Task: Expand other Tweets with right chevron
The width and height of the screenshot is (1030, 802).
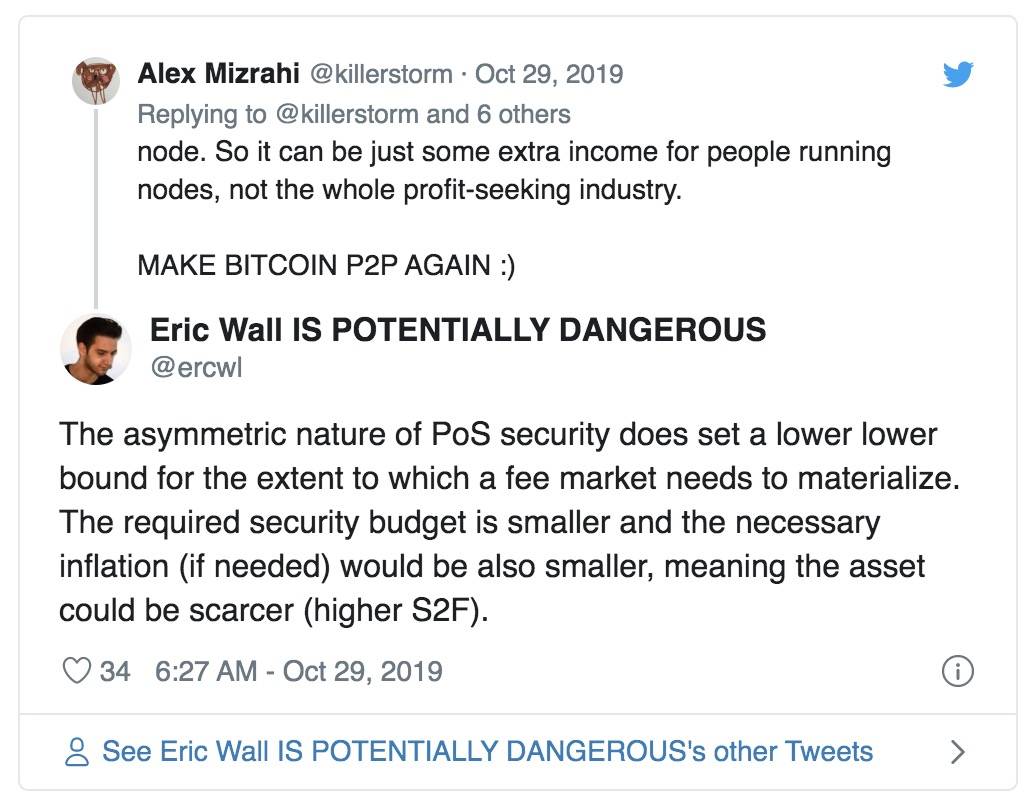Action: [958, 751]
